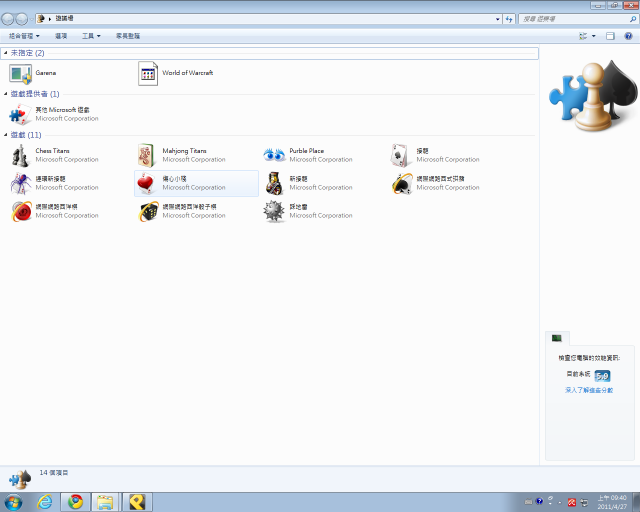Click the change view icon
This screenshot has width=640, height=512.
[x=583, y=36]
